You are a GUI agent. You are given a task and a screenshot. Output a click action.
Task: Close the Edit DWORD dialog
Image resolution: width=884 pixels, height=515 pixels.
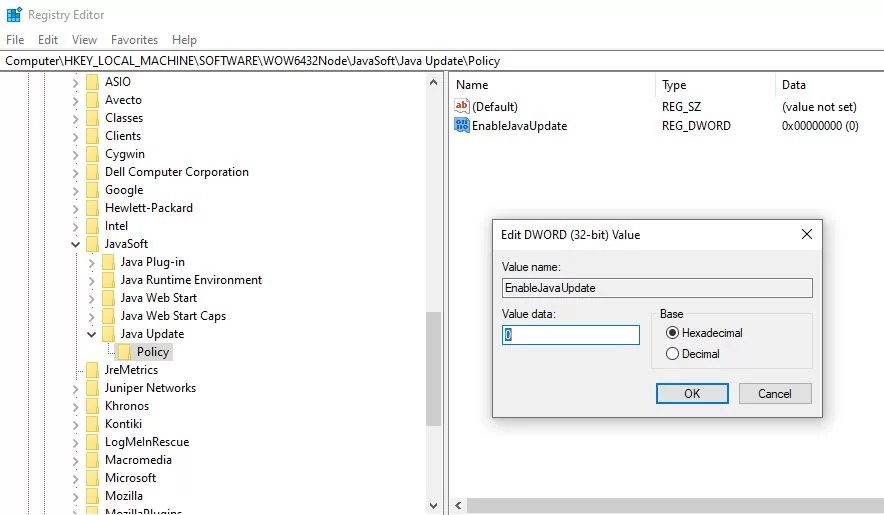click(x=807, y=234)
